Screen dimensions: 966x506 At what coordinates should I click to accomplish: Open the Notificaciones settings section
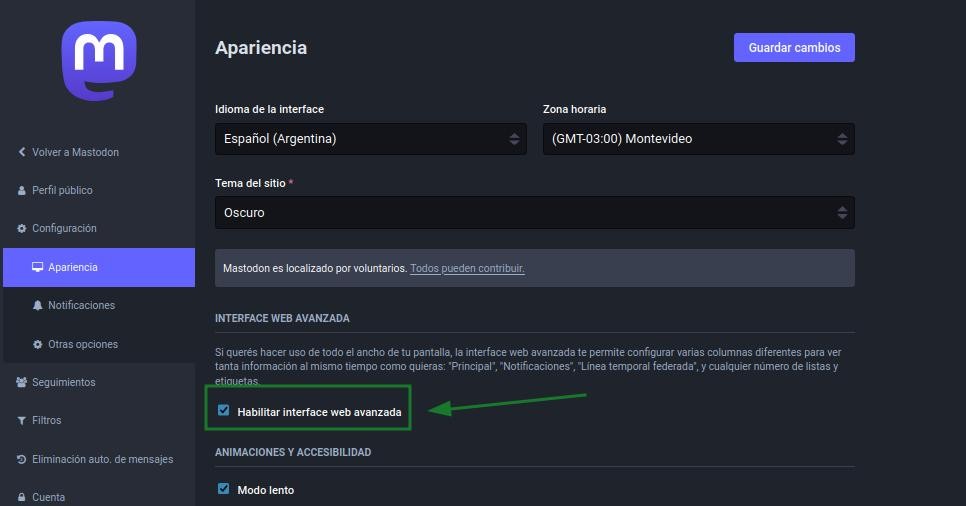81,306
